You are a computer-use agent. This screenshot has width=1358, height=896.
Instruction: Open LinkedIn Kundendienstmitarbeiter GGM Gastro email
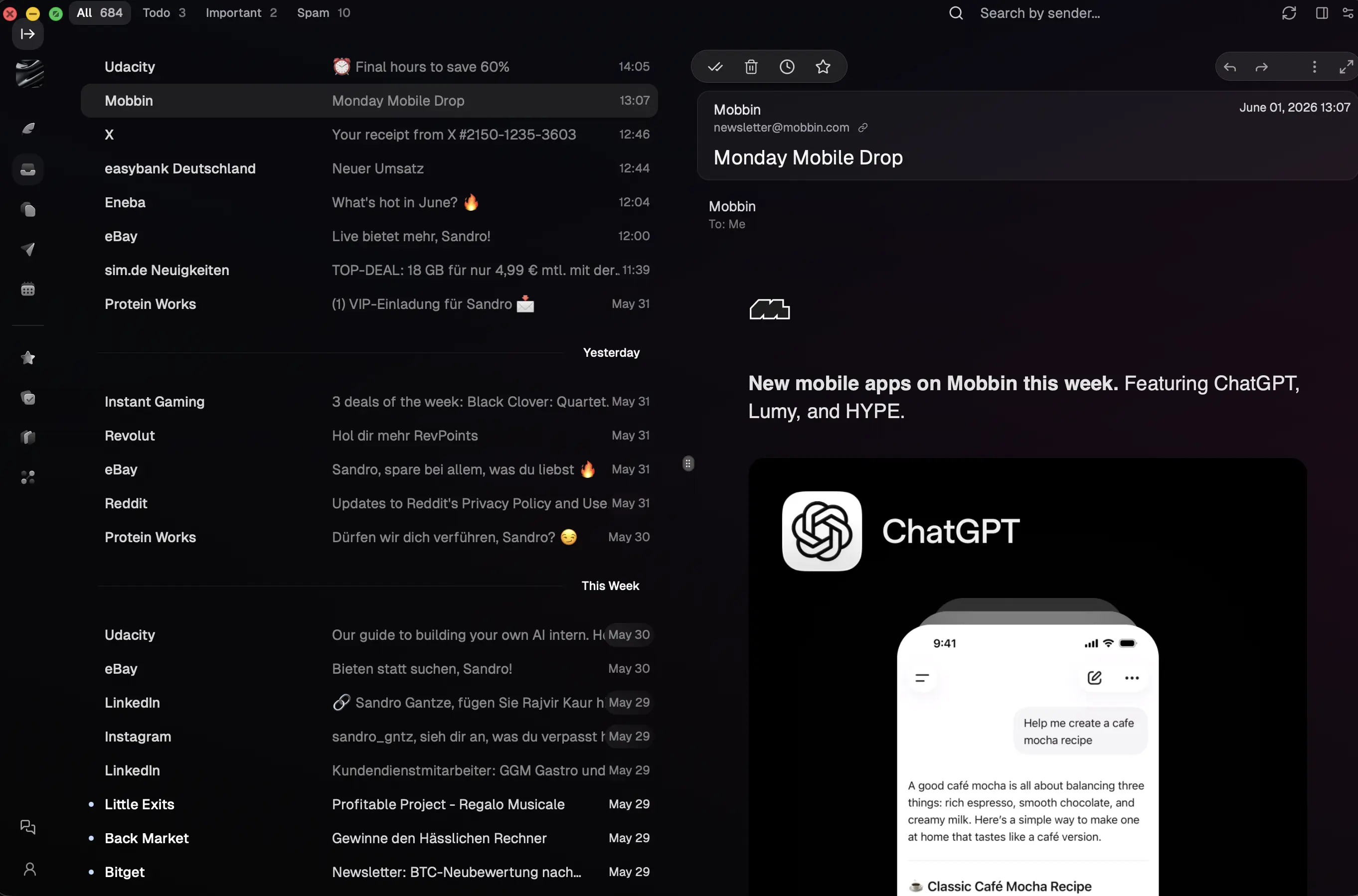pyautogui.click(x=369, y=770)
